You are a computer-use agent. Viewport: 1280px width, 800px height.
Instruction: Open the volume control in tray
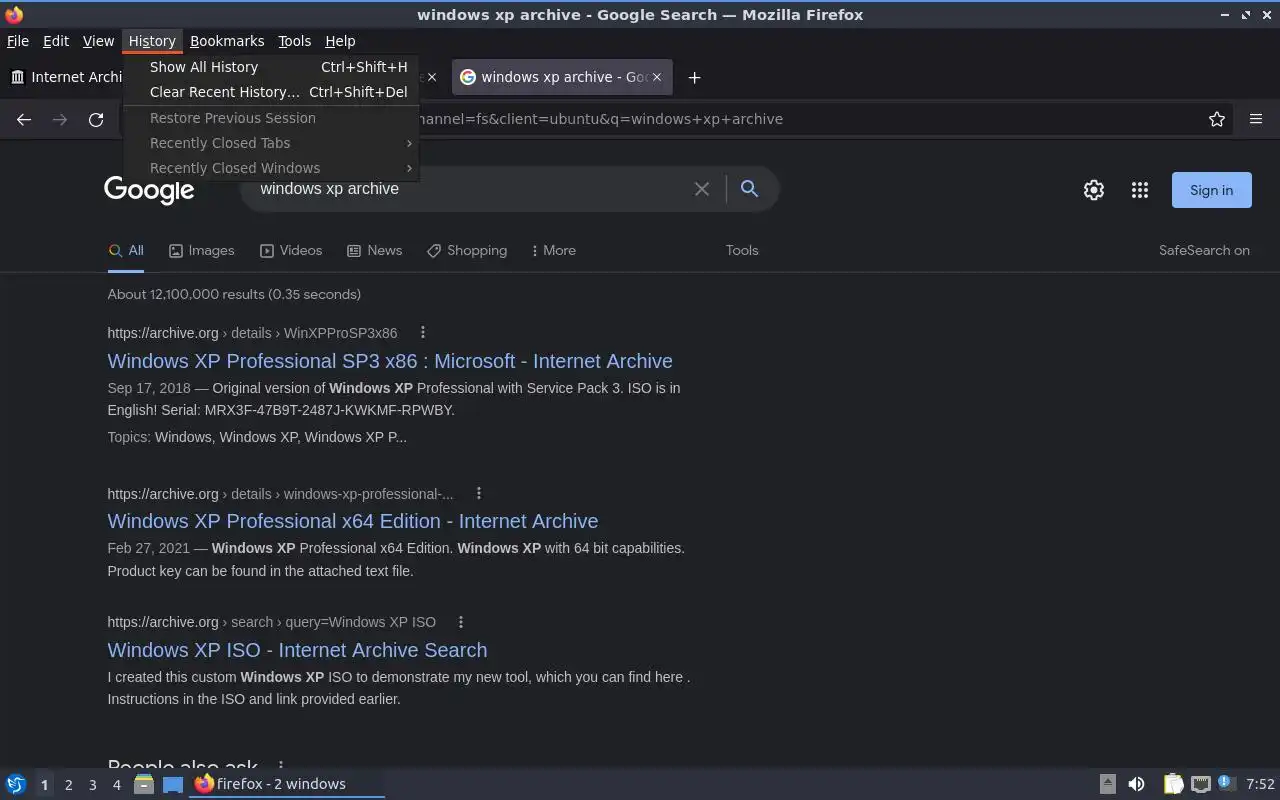(1136, 784)
